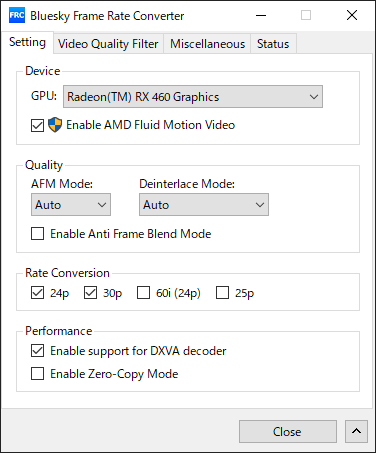This screenshot has height=453, width=376.
Task: Open the Miscellaneous tab
Action: [x=207, y=44]
